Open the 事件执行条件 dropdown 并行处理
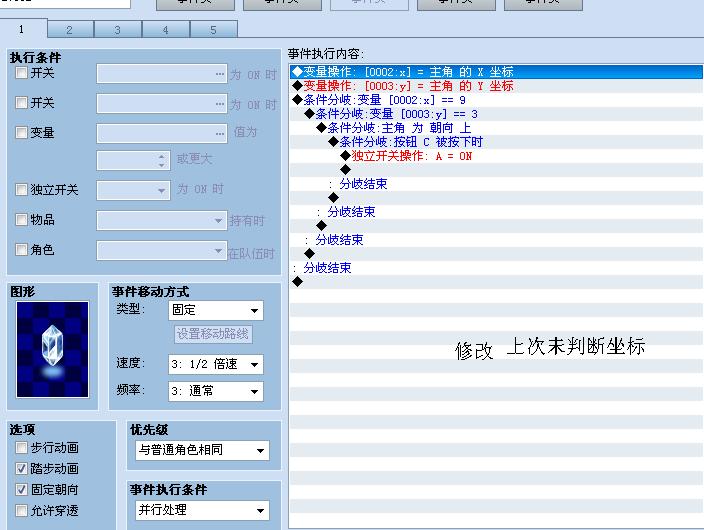The height and width of the screenshot is (530, 704). [202, 510]
